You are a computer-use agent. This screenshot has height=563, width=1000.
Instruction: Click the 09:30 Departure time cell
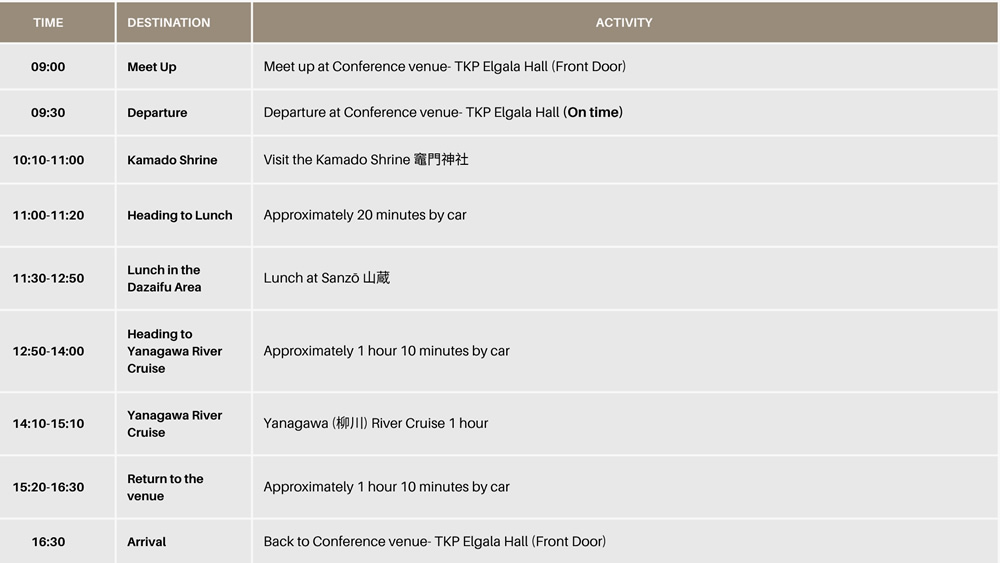[48, 113]
